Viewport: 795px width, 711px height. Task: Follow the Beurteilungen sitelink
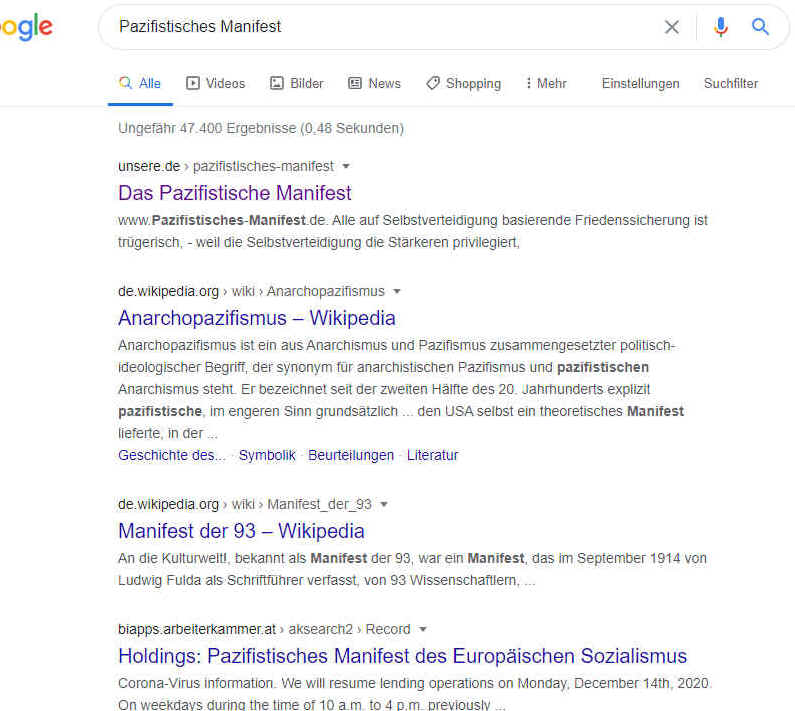pyautogui.click(x=351, y=455)
